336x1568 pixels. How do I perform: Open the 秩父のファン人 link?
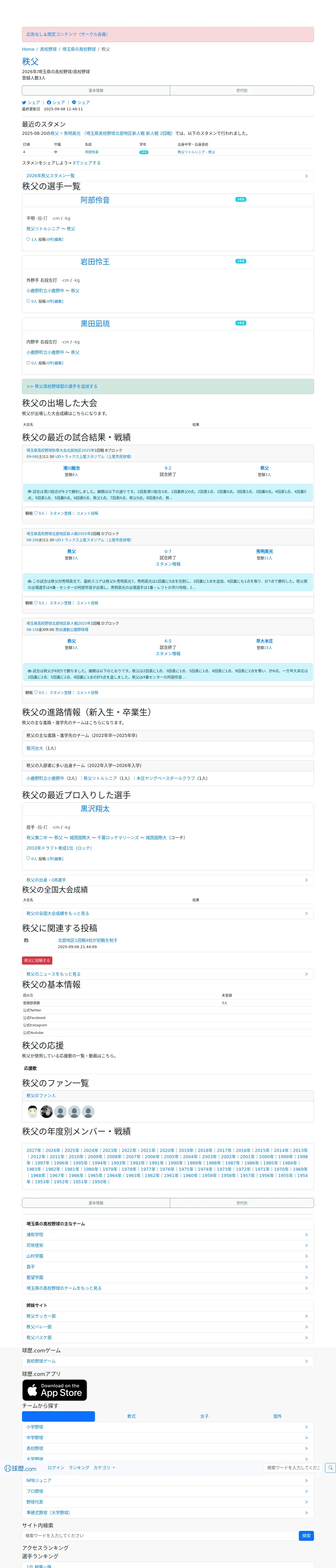tap(41, 1096)
